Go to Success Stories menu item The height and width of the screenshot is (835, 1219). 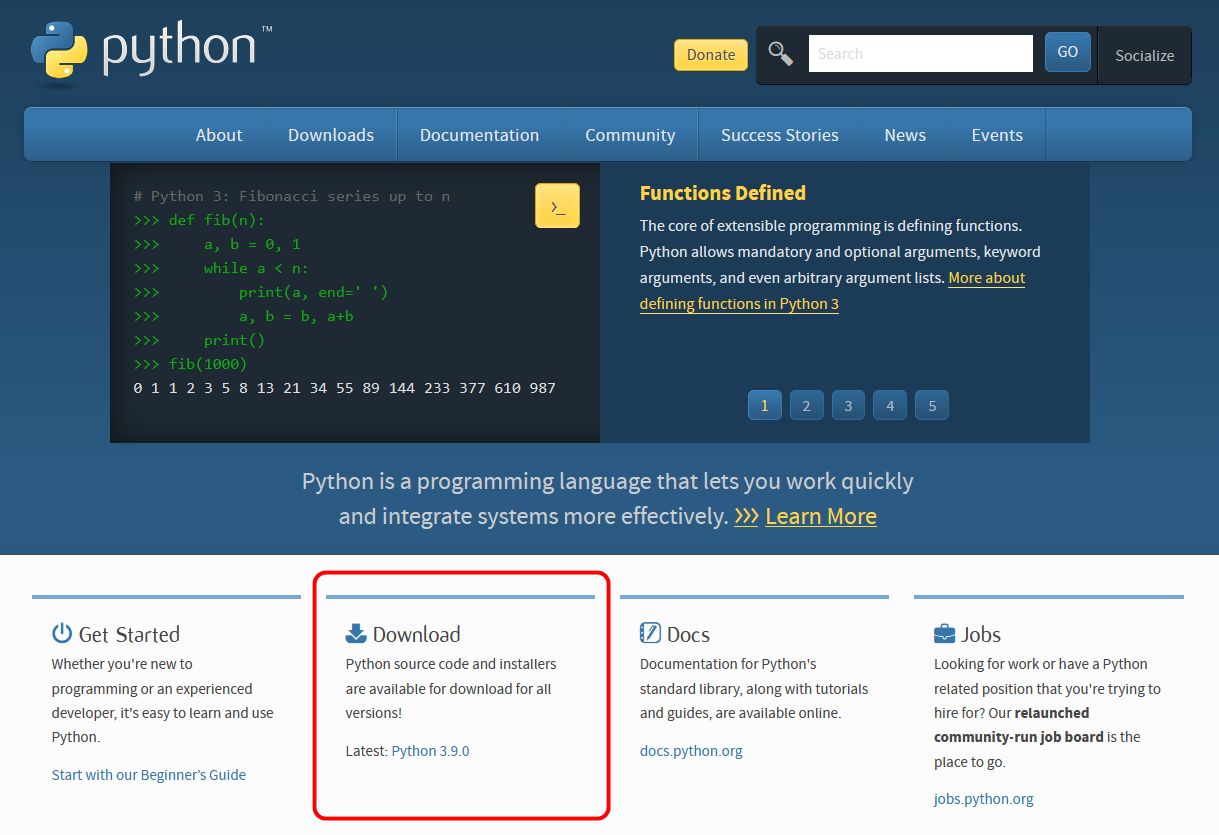click(780, 135)
